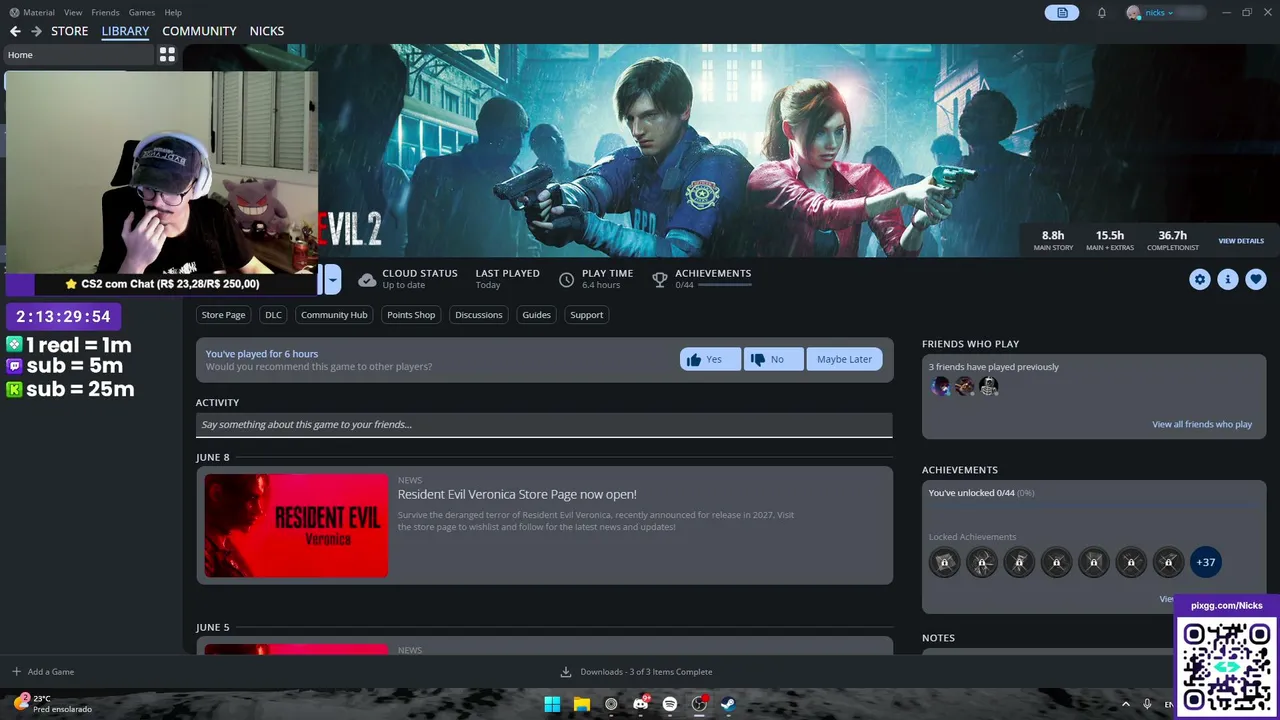The width and height of the screenshot is (1280, 720).
Task: Open the nicks account dropdown
Action: (x=1159, y=13)
